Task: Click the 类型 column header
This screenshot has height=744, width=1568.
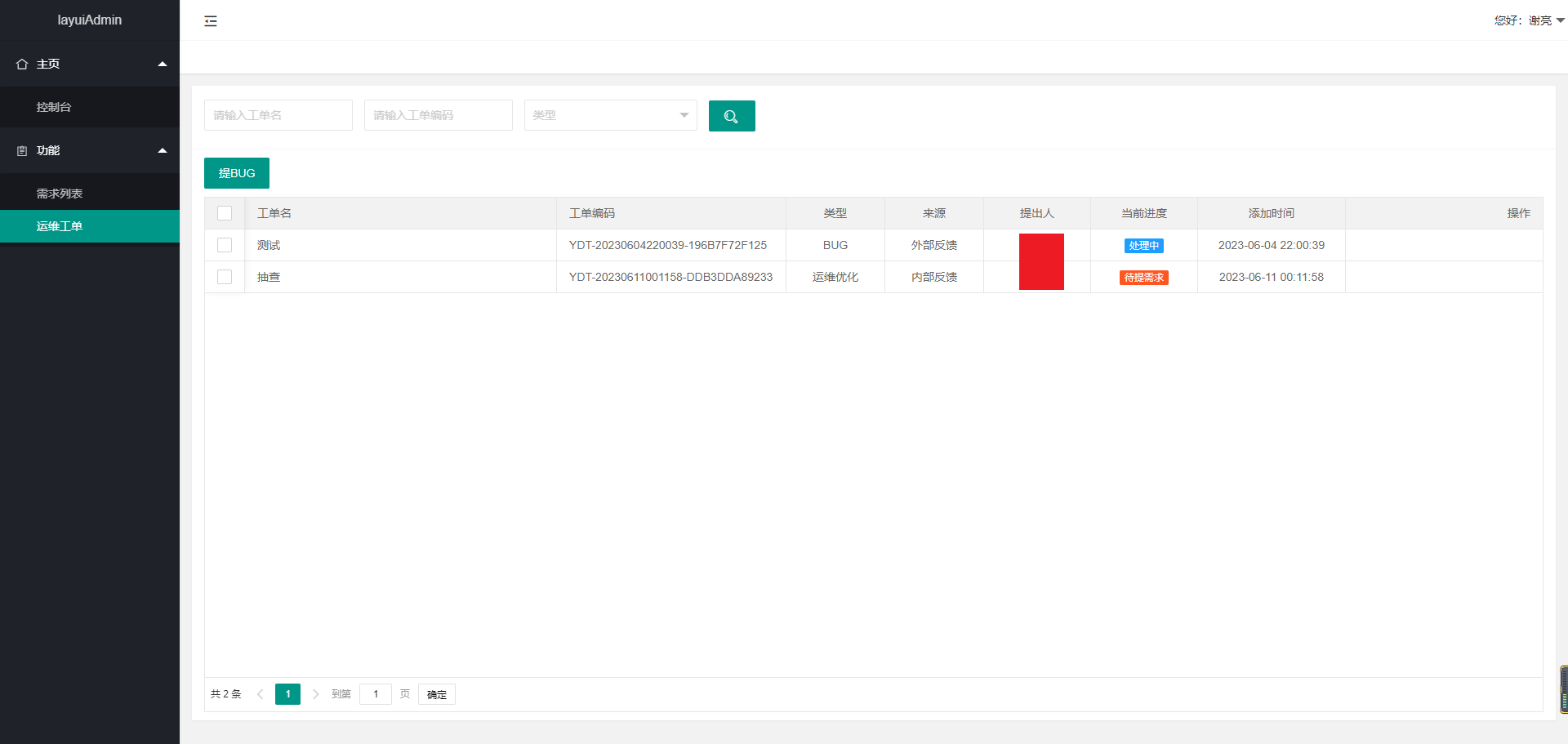Action: click(835, 213)
